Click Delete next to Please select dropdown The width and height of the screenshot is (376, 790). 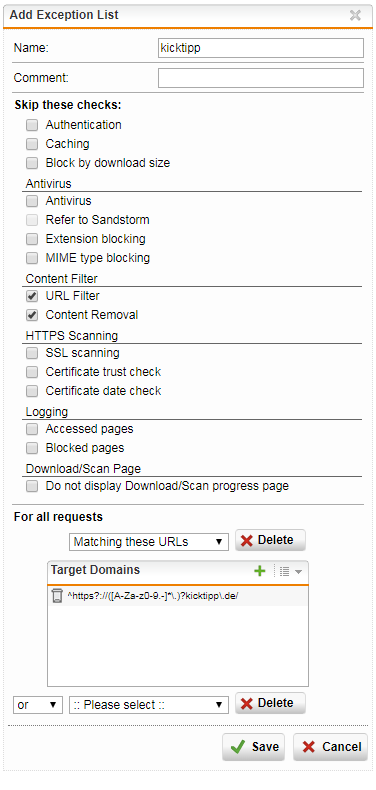pyautogui.click(x=270, y=703)
